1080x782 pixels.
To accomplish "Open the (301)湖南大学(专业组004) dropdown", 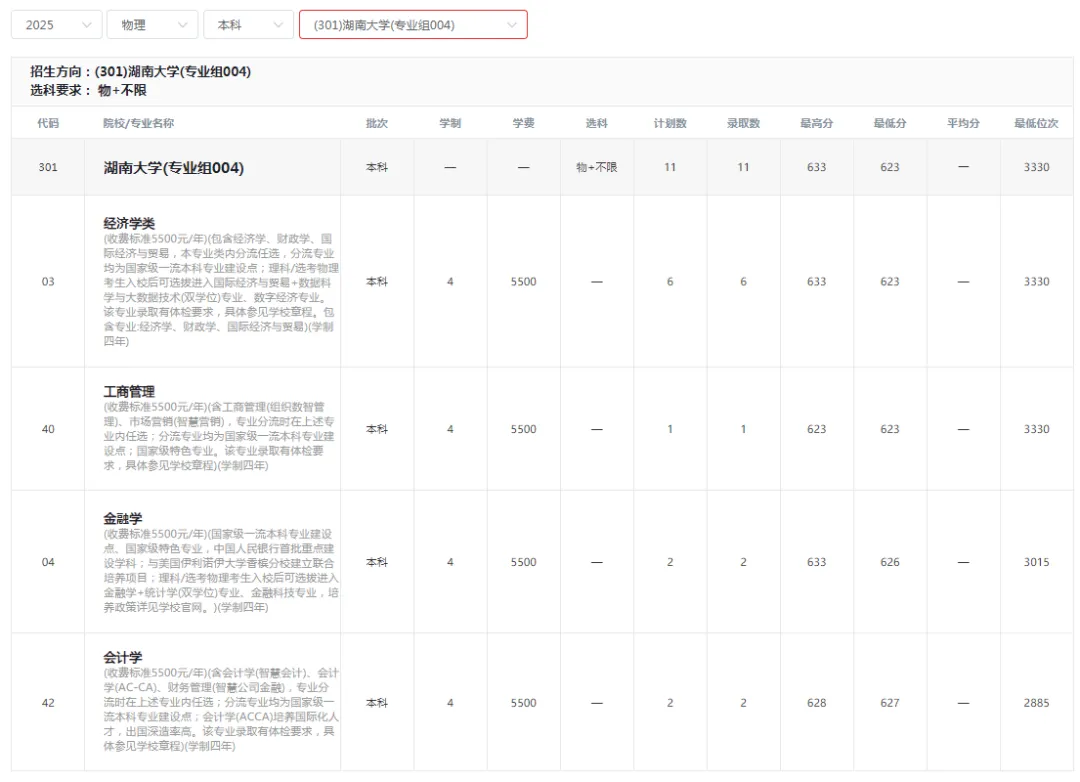I will click(x=413, y=25).
